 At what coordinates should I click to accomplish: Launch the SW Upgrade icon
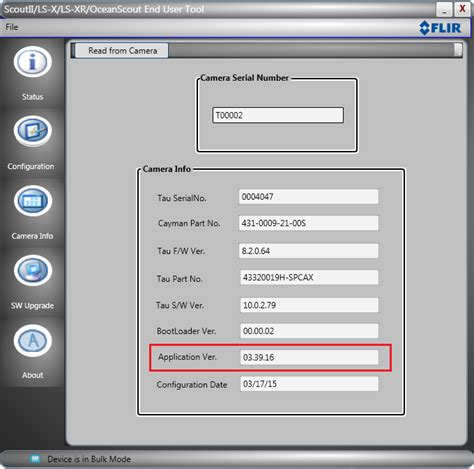pos(33,271)
